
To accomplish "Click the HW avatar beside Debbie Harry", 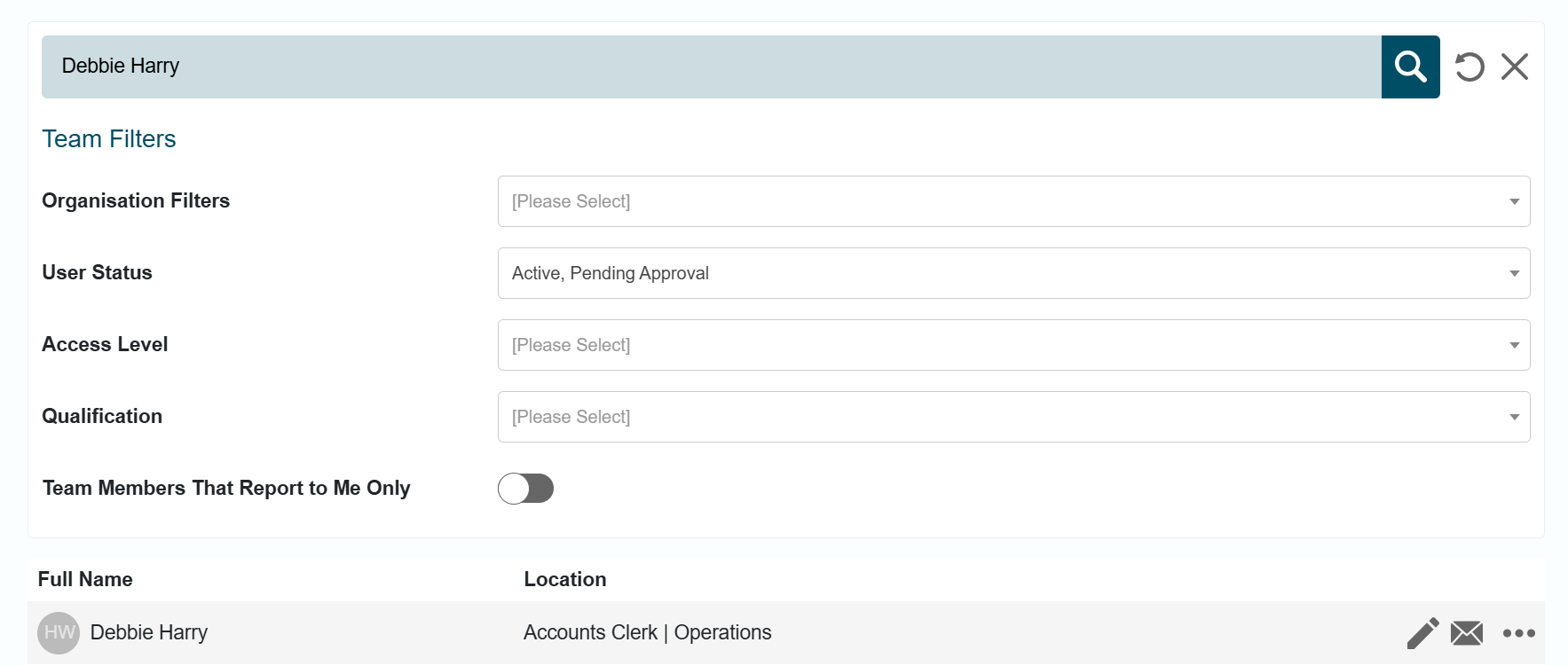I will [59, 633].
